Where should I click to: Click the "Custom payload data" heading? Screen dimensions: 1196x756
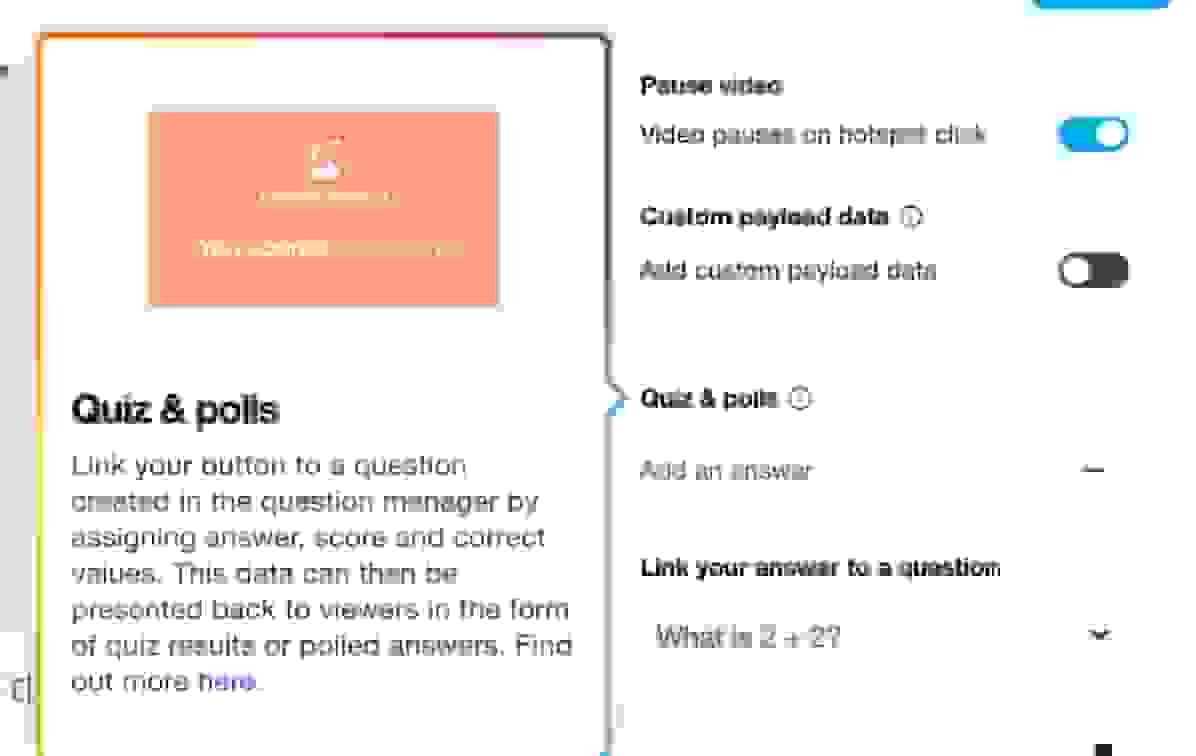[764, 216]
